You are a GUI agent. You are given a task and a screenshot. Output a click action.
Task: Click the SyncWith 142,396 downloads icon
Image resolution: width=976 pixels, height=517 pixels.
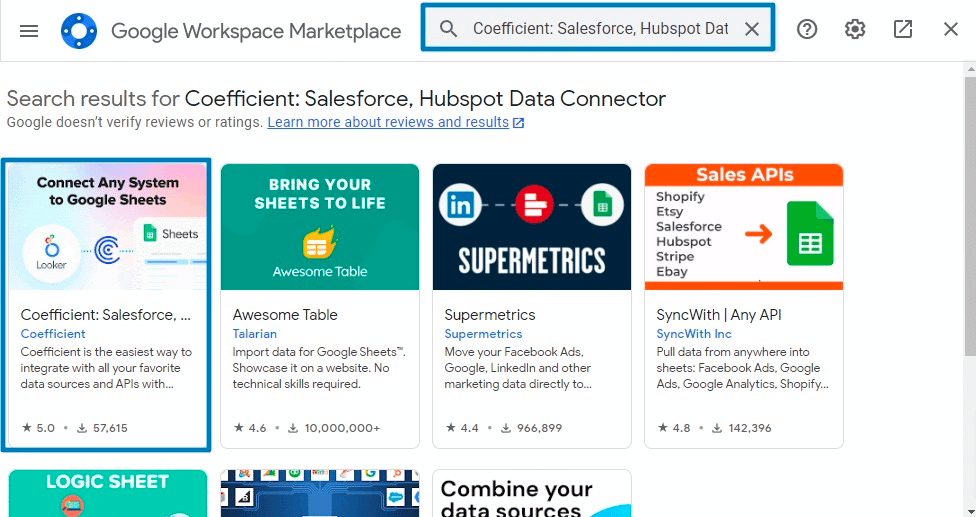(x=717, y=428)
